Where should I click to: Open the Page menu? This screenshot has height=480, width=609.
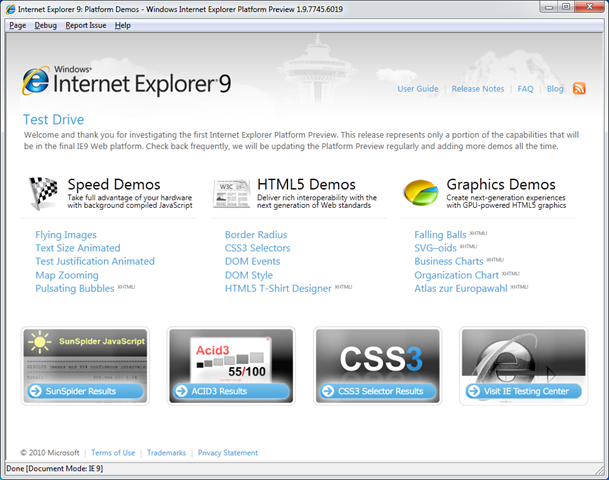coord(17,25)
